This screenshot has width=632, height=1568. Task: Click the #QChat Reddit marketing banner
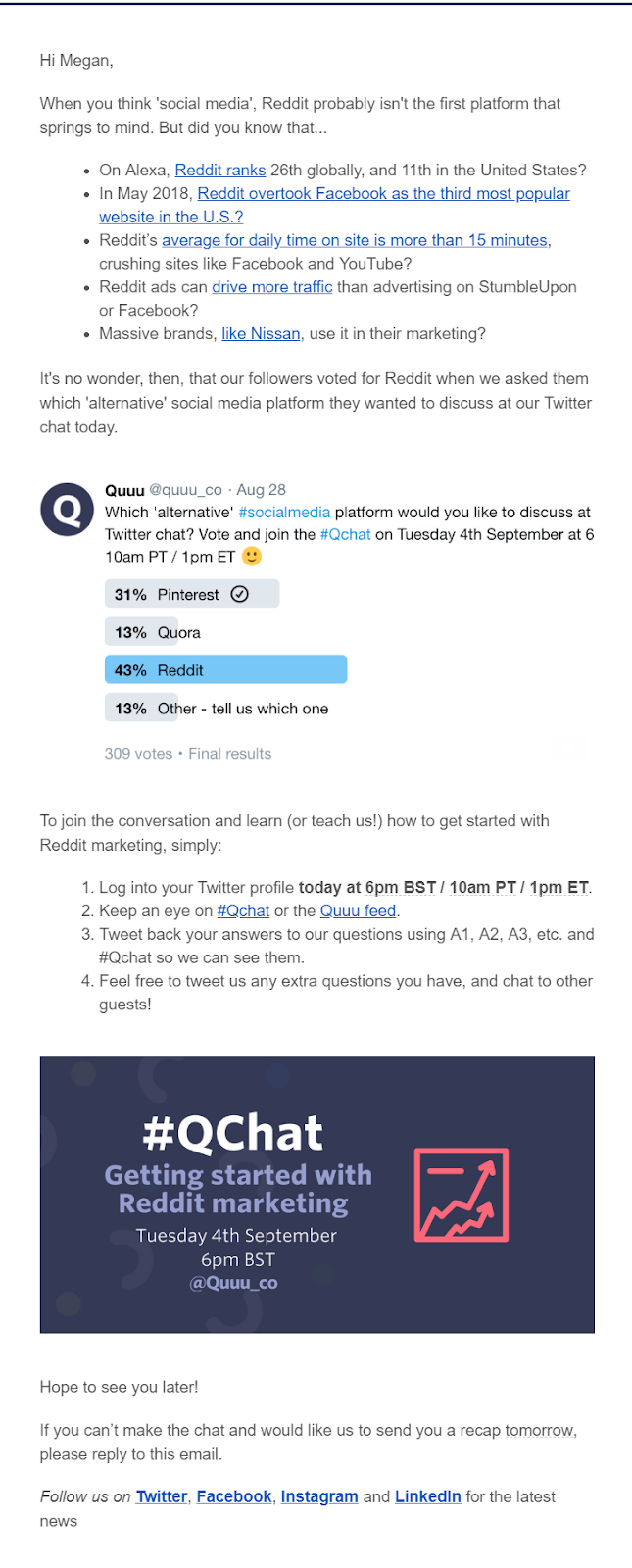(316, 1194)
